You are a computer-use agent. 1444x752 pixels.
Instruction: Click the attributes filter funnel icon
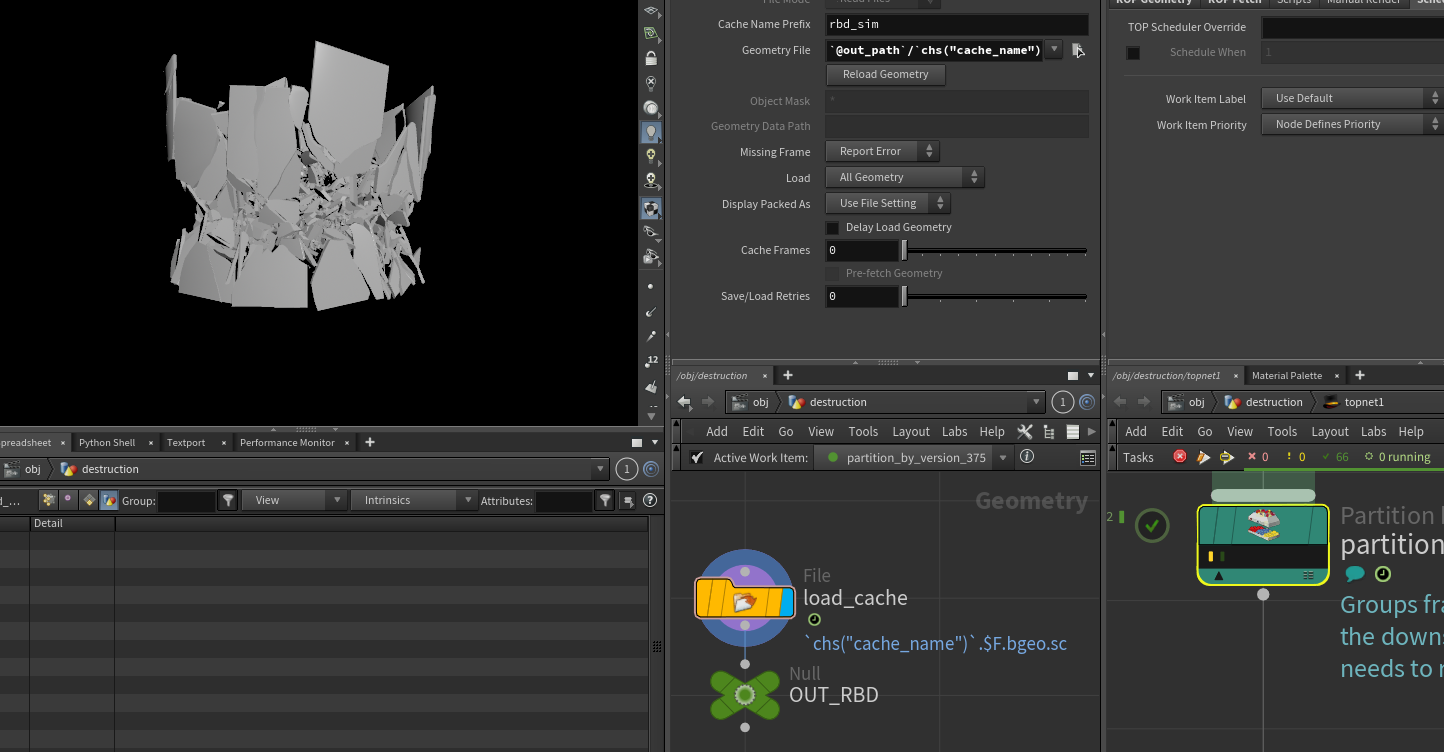(605, 500)
